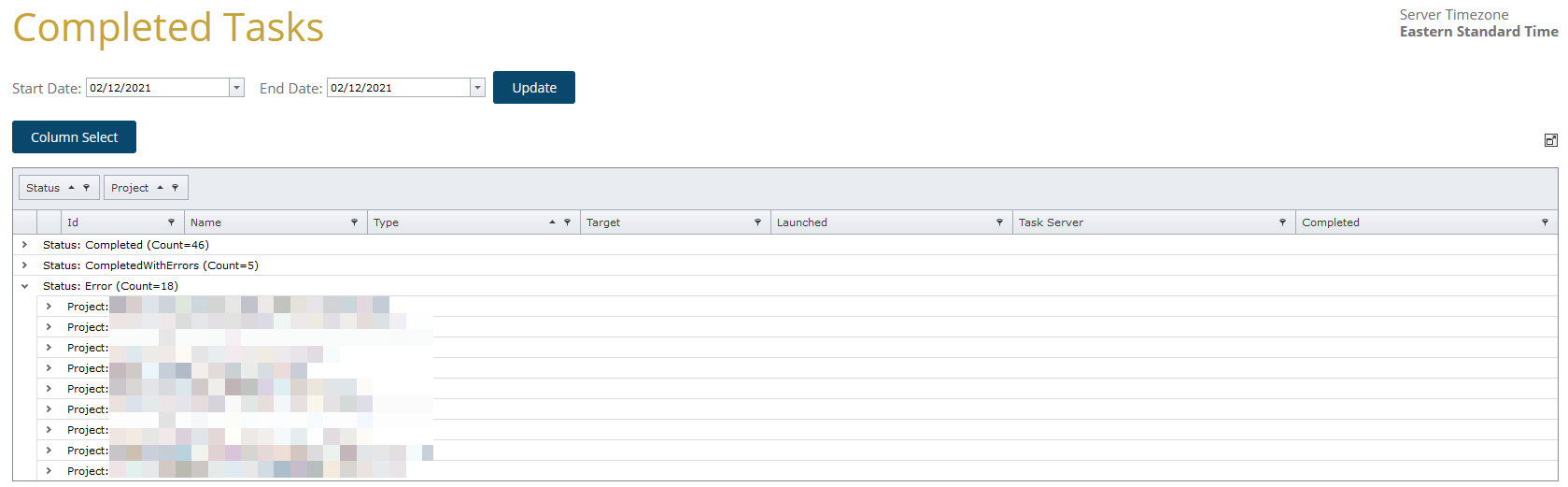This screenshot has width=1568, height=487.
Task: Open filter for Target column
Action: click(757, 222)
